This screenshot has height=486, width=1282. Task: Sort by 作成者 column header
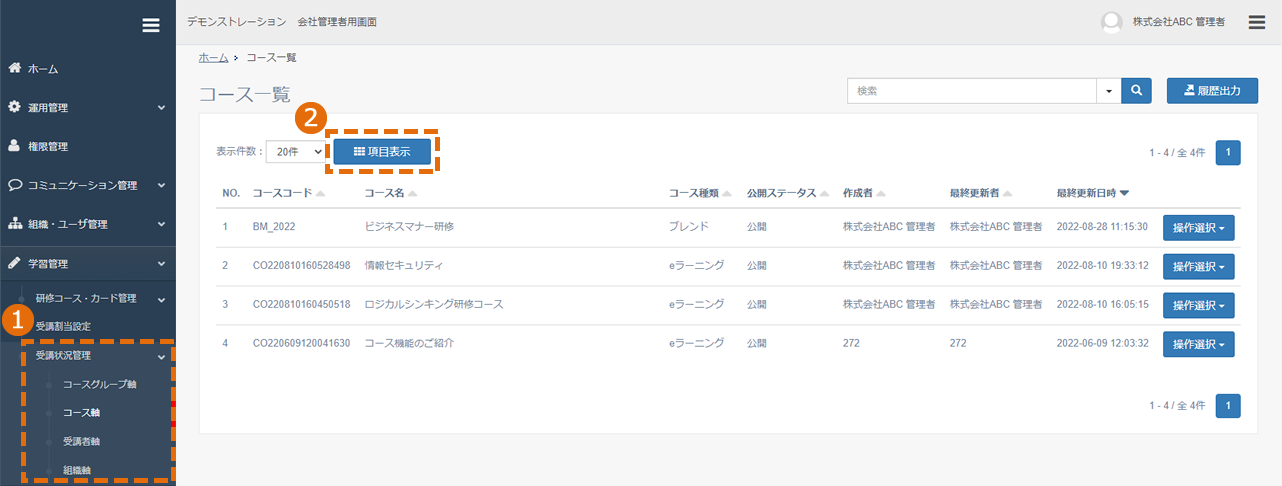click(866, 193)
